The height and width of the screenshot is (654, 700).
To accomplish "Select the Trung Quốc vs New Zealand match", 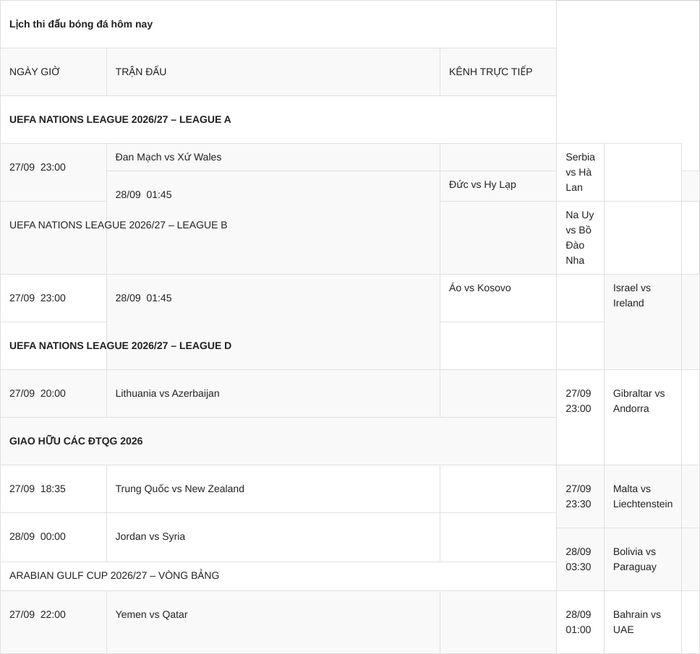I will point(180,489).
